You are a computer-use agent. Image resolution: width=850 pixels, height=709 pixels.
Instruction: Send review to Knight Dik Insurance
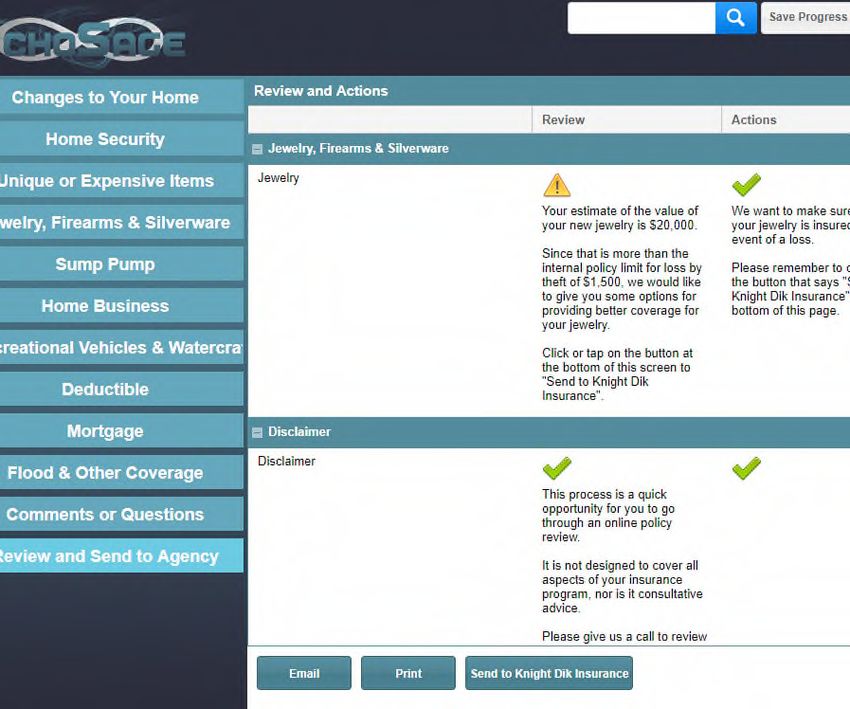click(x=549, y=673)
